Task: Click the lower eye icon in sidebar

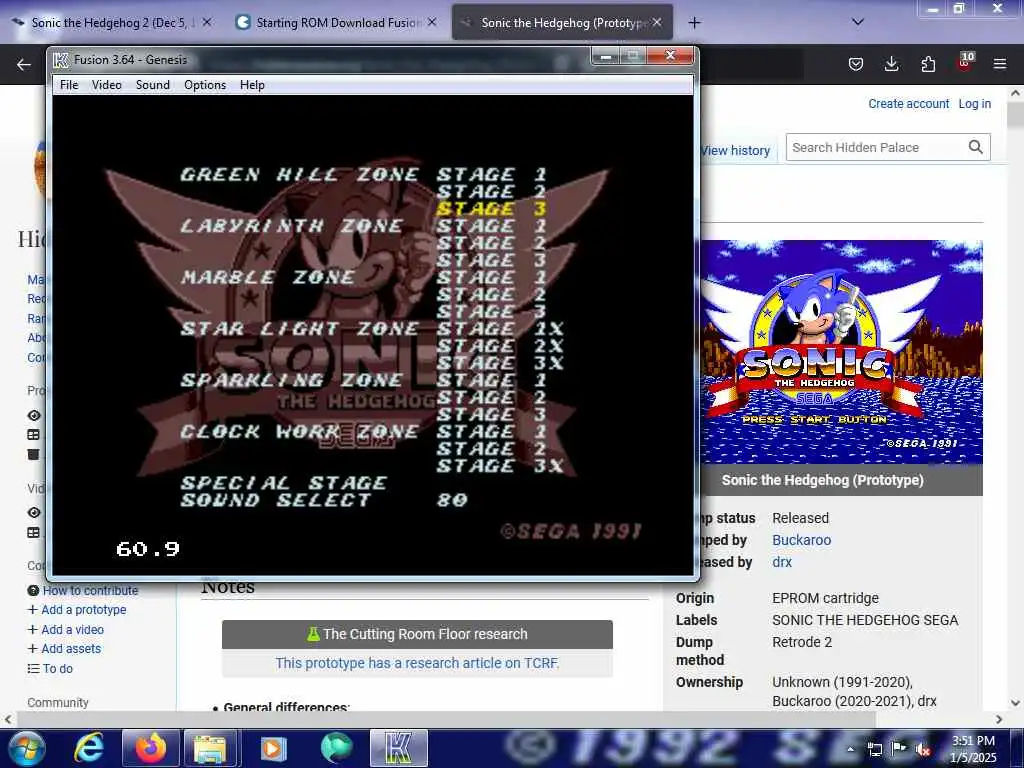Action: pyautogui.click(x=34, y=513)
